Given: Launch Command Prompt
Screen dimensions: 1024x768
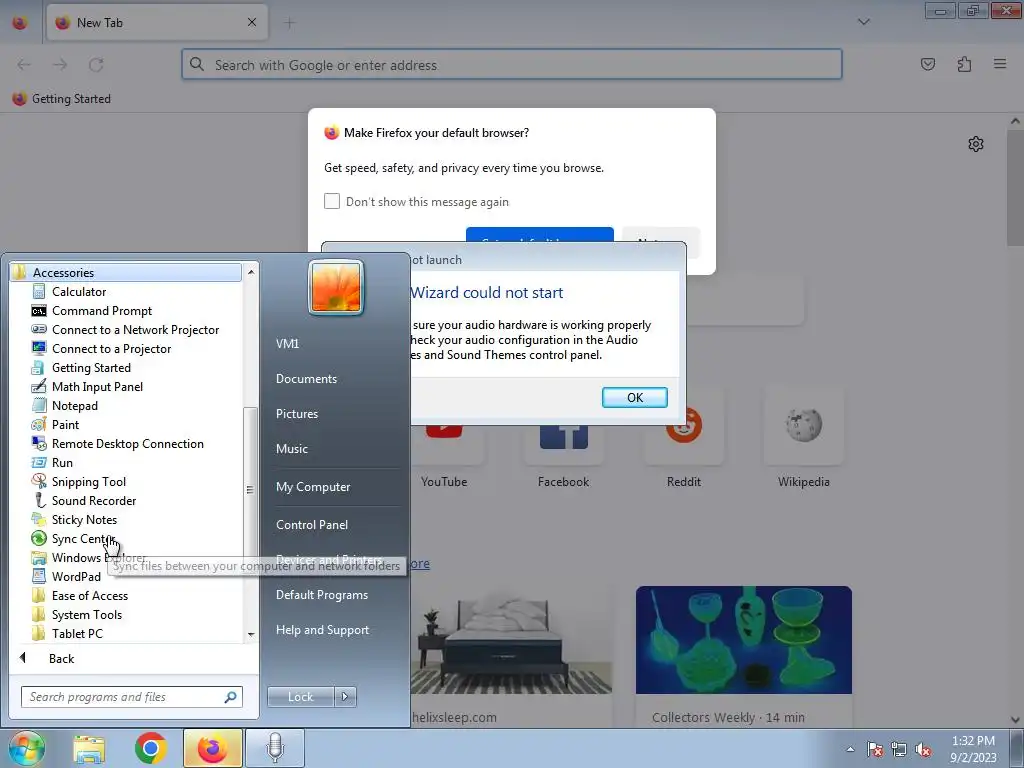Looking at the screenshot, I should 101,311.
